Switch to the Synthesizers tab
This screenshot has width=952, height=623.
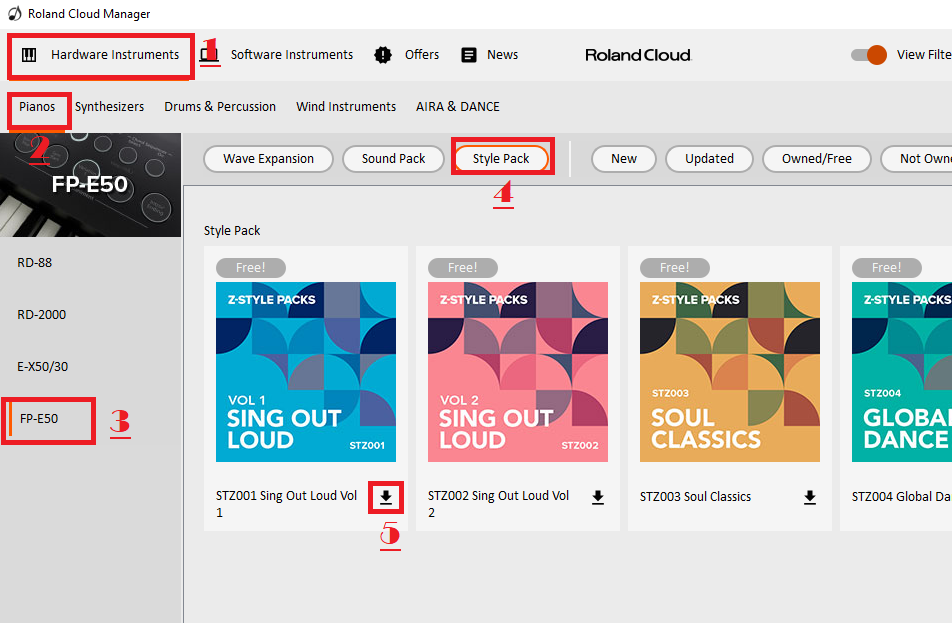point(110,106)
